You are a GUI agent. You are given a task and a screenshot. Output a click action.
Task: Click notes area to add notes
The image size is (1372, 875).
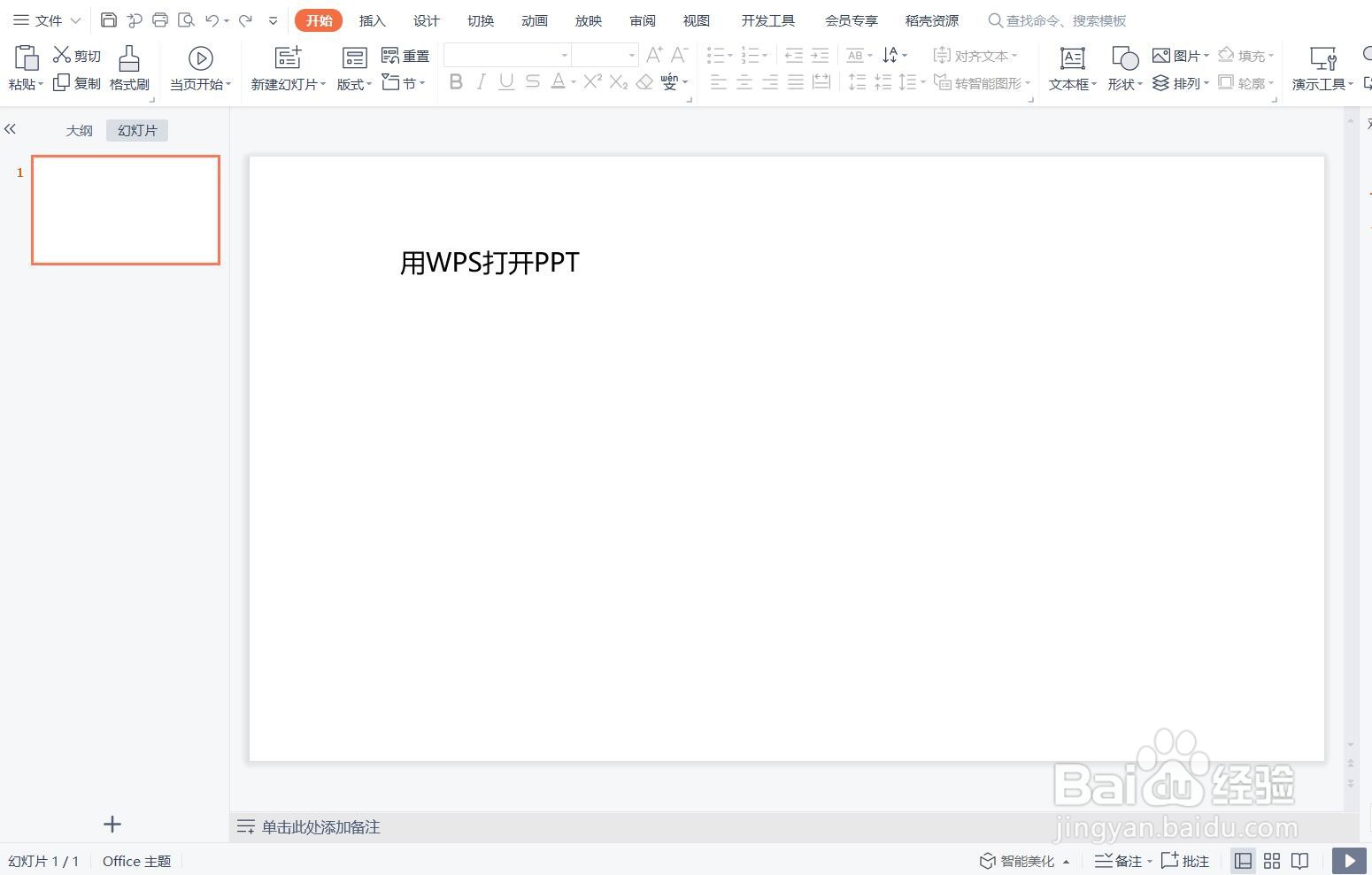(x=320, y=827)
